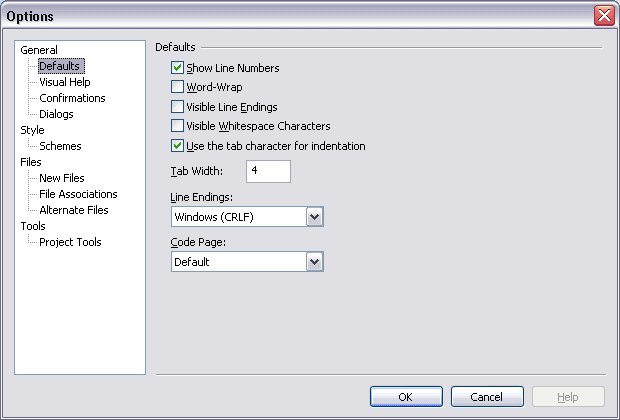This screenshot has width=620, height=420.
Task: Close the Options dialog window
Action: [603, 16]
